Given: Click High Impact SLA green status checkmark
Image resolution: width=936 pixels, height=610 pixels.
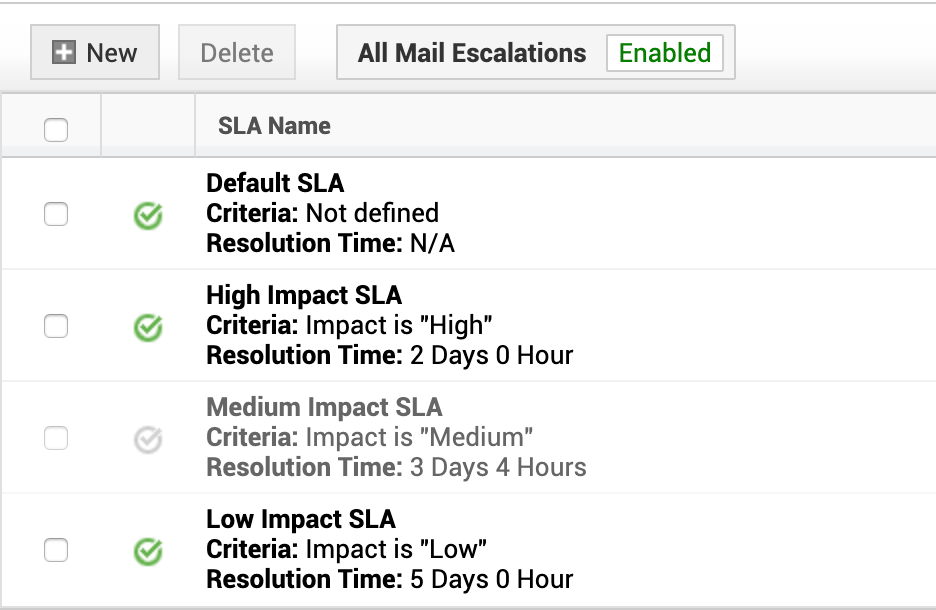Looking at the screenshot, I should [148, 327].
